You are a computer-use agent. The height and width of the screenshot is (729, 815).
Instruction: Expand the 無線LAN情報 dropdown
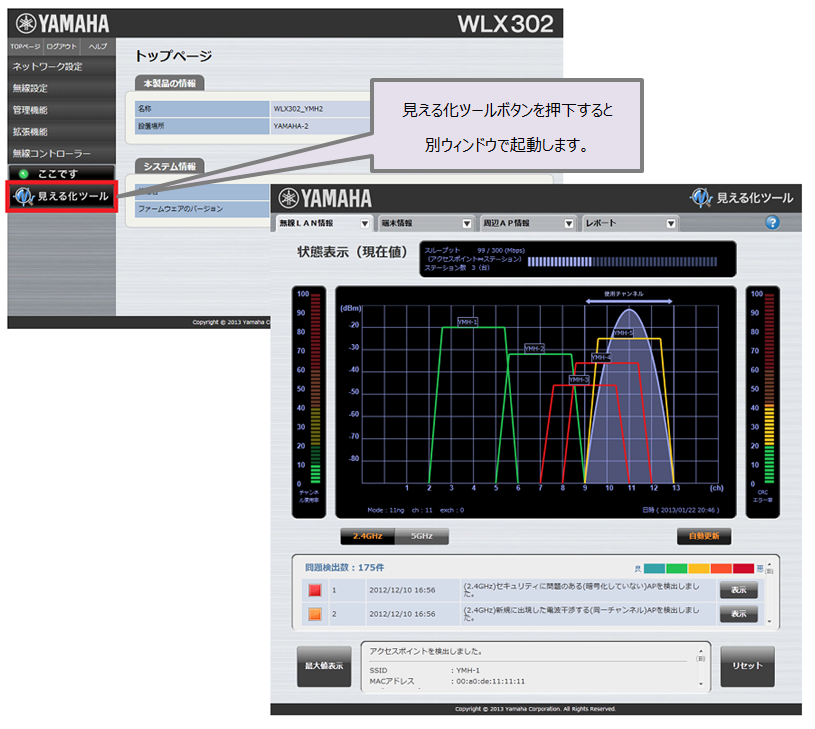coord(323,223)
